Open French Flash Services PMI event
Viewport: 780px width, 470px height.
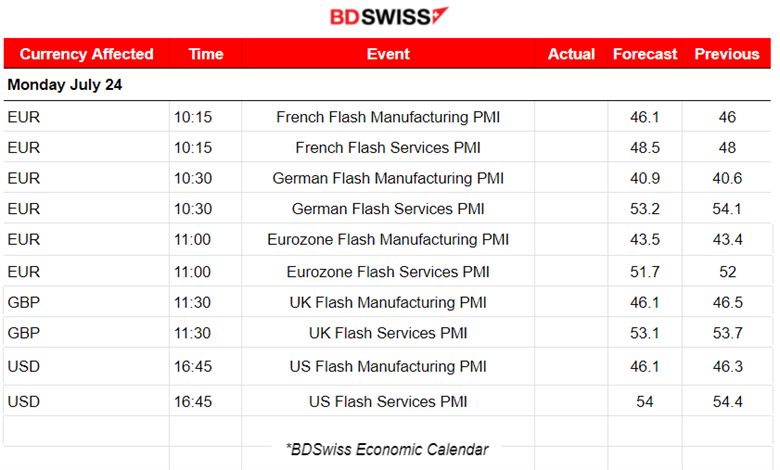pos(388,148)
